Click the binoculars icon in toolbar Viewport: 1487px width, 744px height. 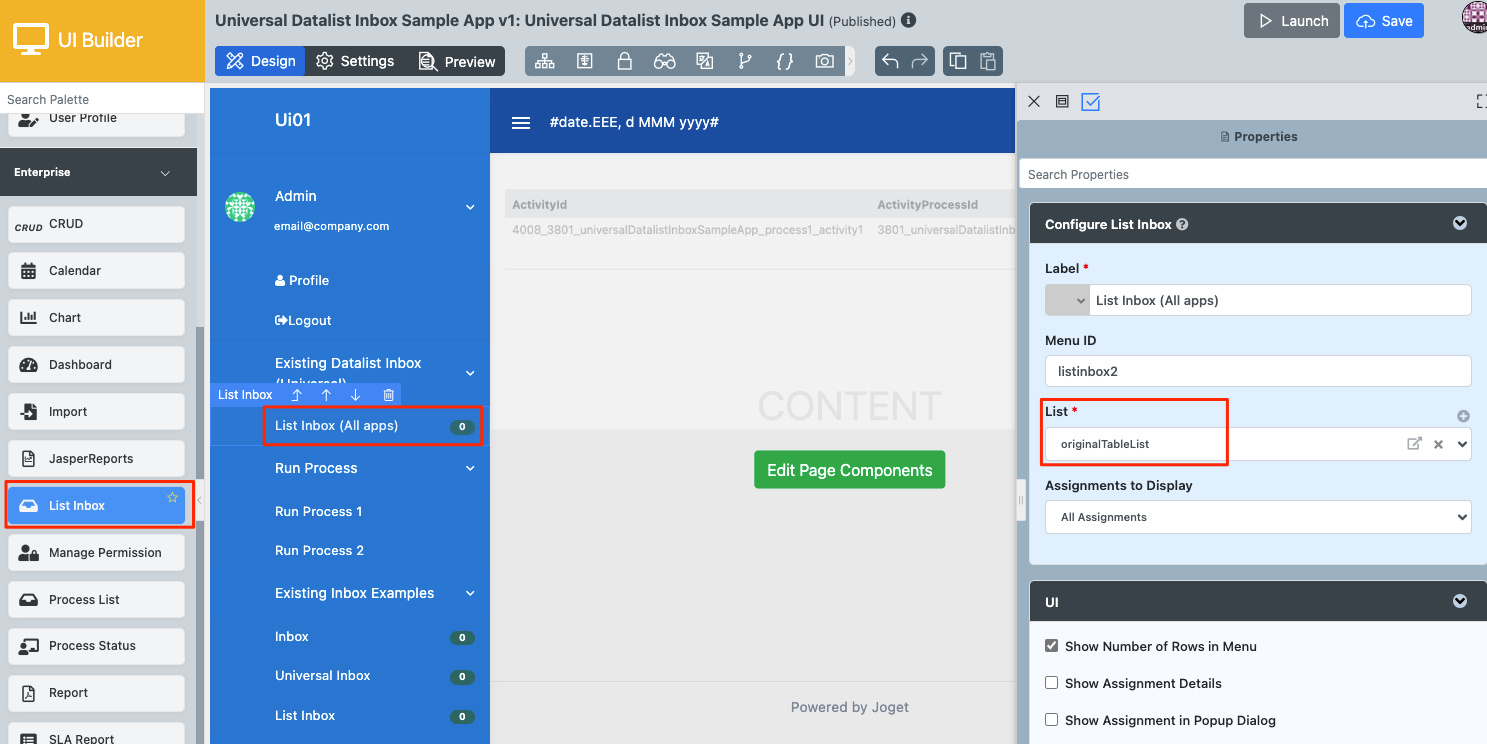click(x=665, y=61)
